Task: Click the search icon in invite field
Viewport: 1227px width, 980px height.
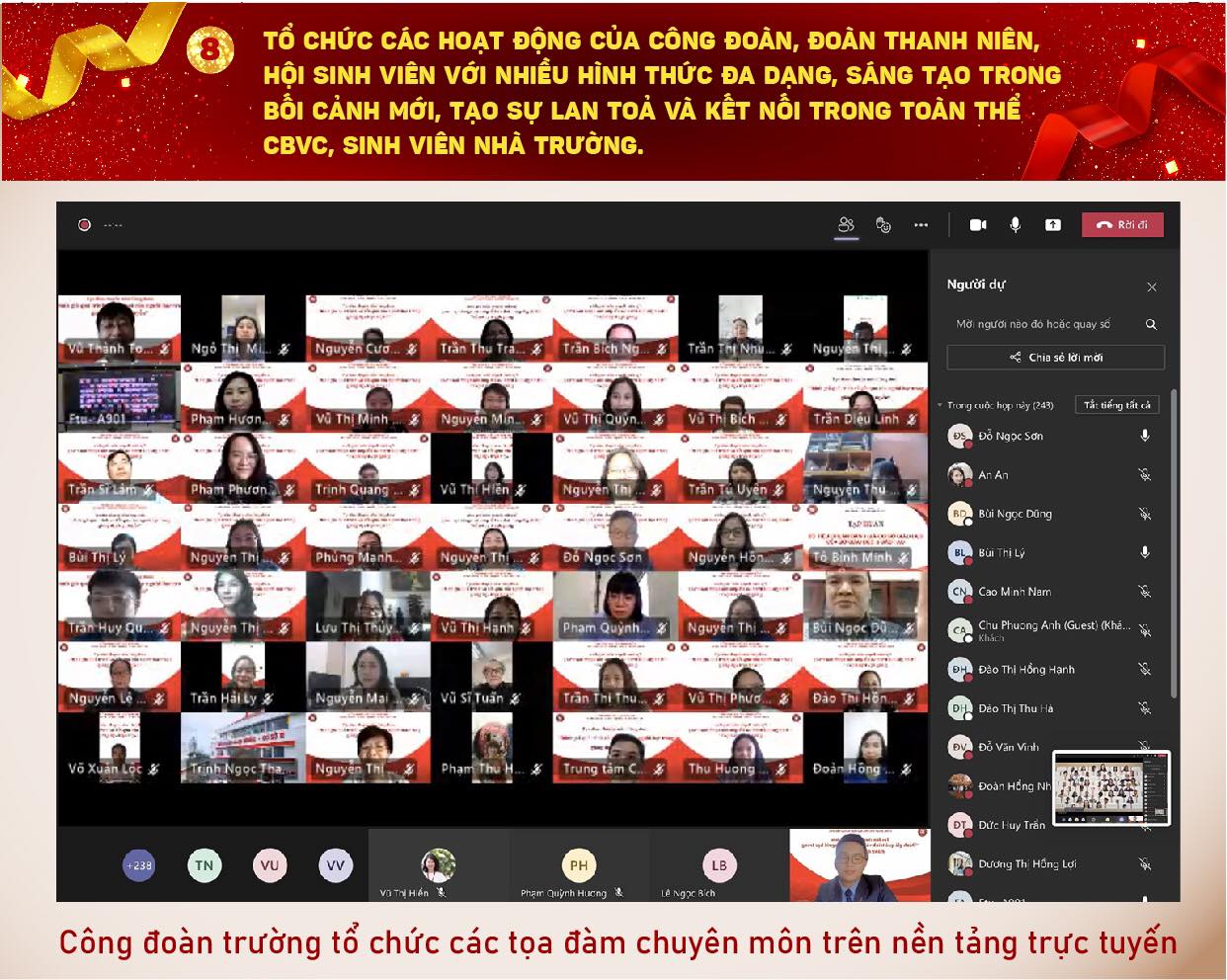Action: click(x=1151, y=324)
